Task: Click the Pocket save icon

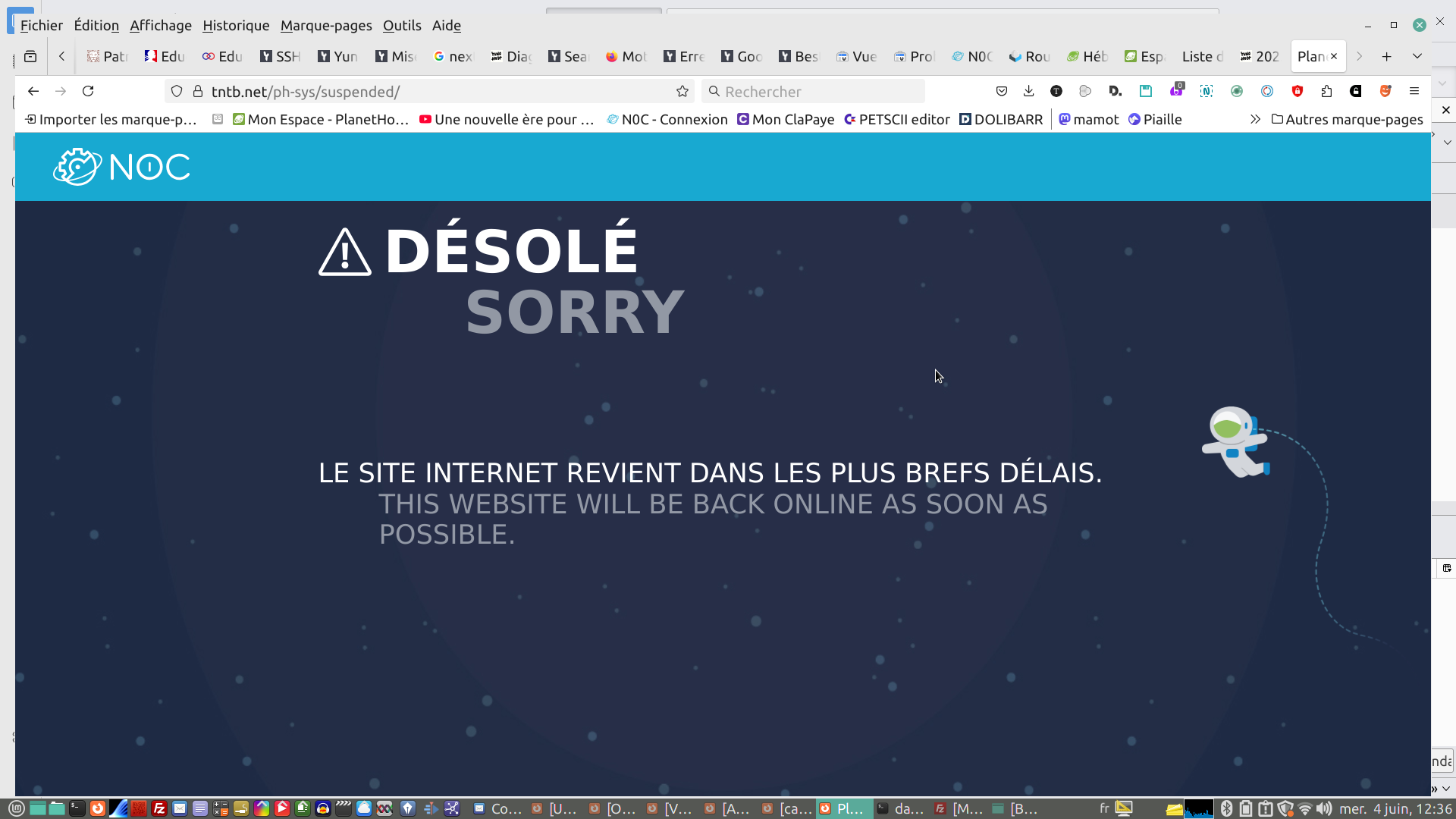Action: pos(1002,91)
